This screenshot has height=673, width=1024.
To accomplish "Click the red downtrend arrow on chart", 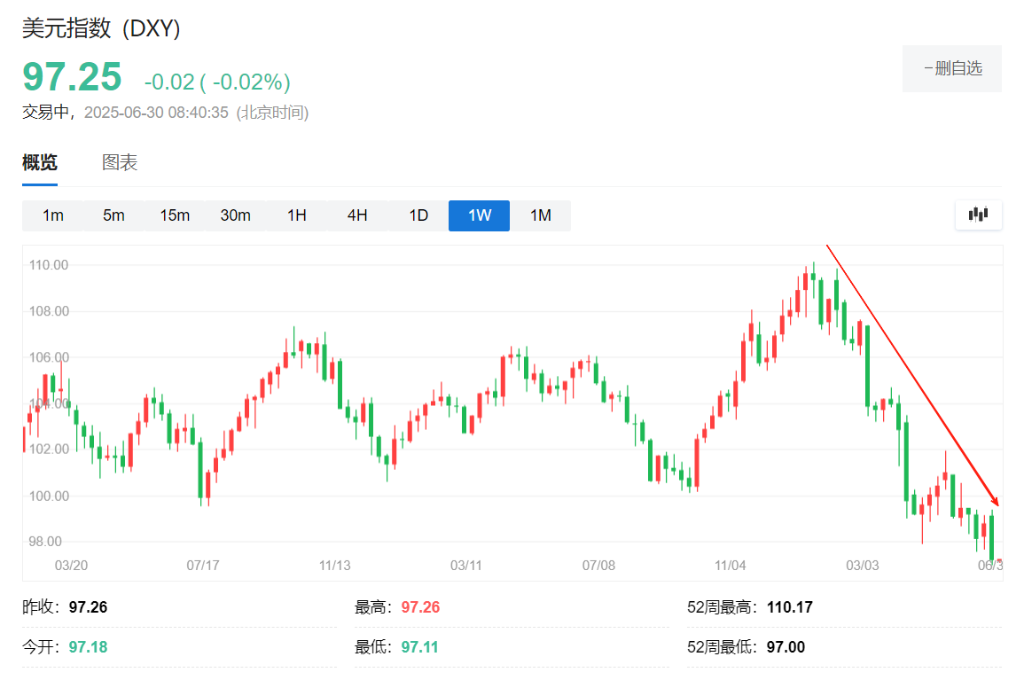I will pyautogui.click(x=910, y=371).
